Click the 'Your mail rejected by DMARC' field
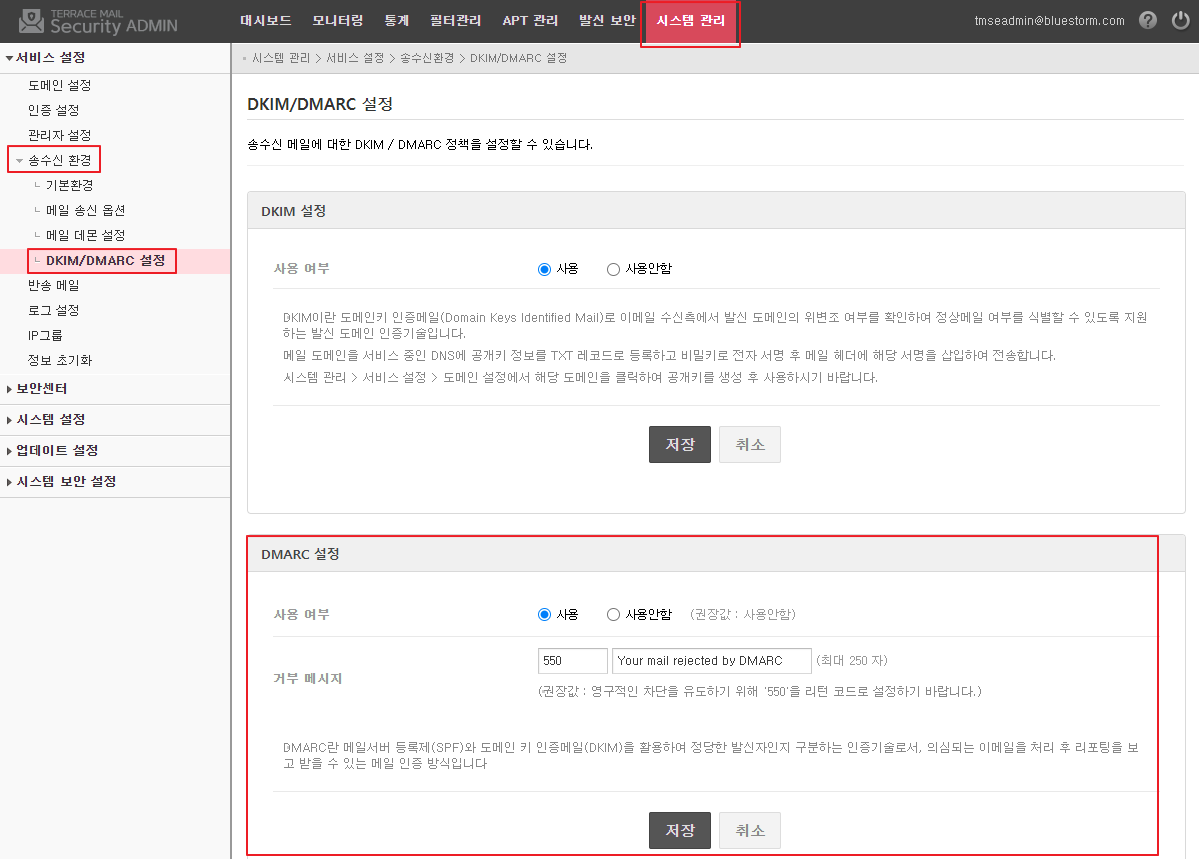1199x859 pixels. coord(712,661)
